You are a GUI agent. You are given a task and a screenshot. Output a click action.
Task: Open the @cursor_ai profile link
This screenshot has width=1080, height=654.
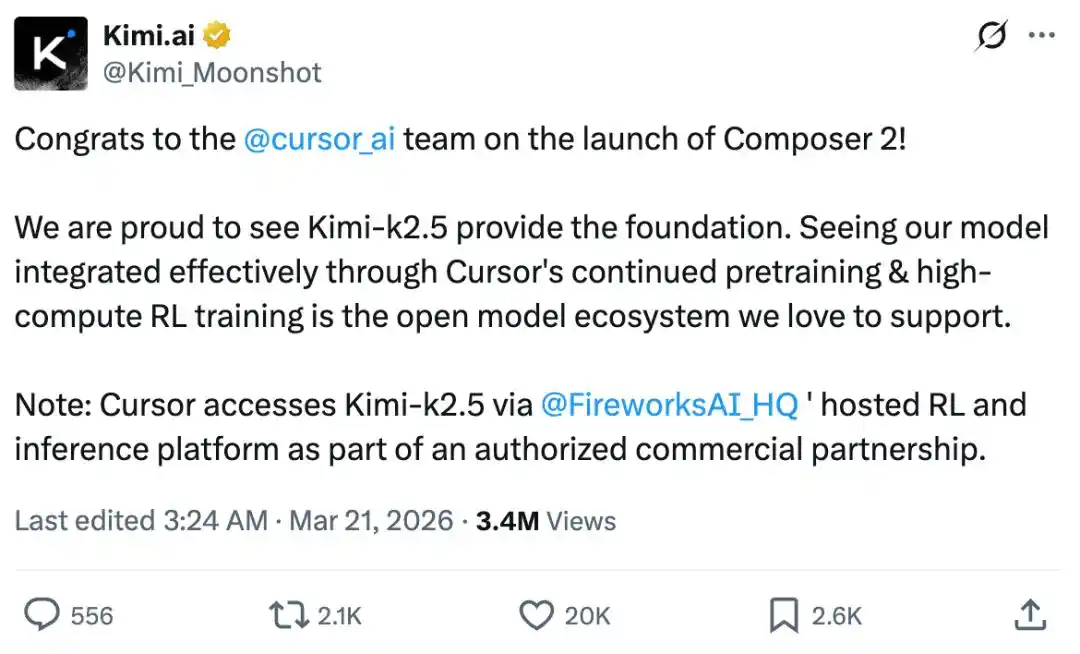coord(320,139)
